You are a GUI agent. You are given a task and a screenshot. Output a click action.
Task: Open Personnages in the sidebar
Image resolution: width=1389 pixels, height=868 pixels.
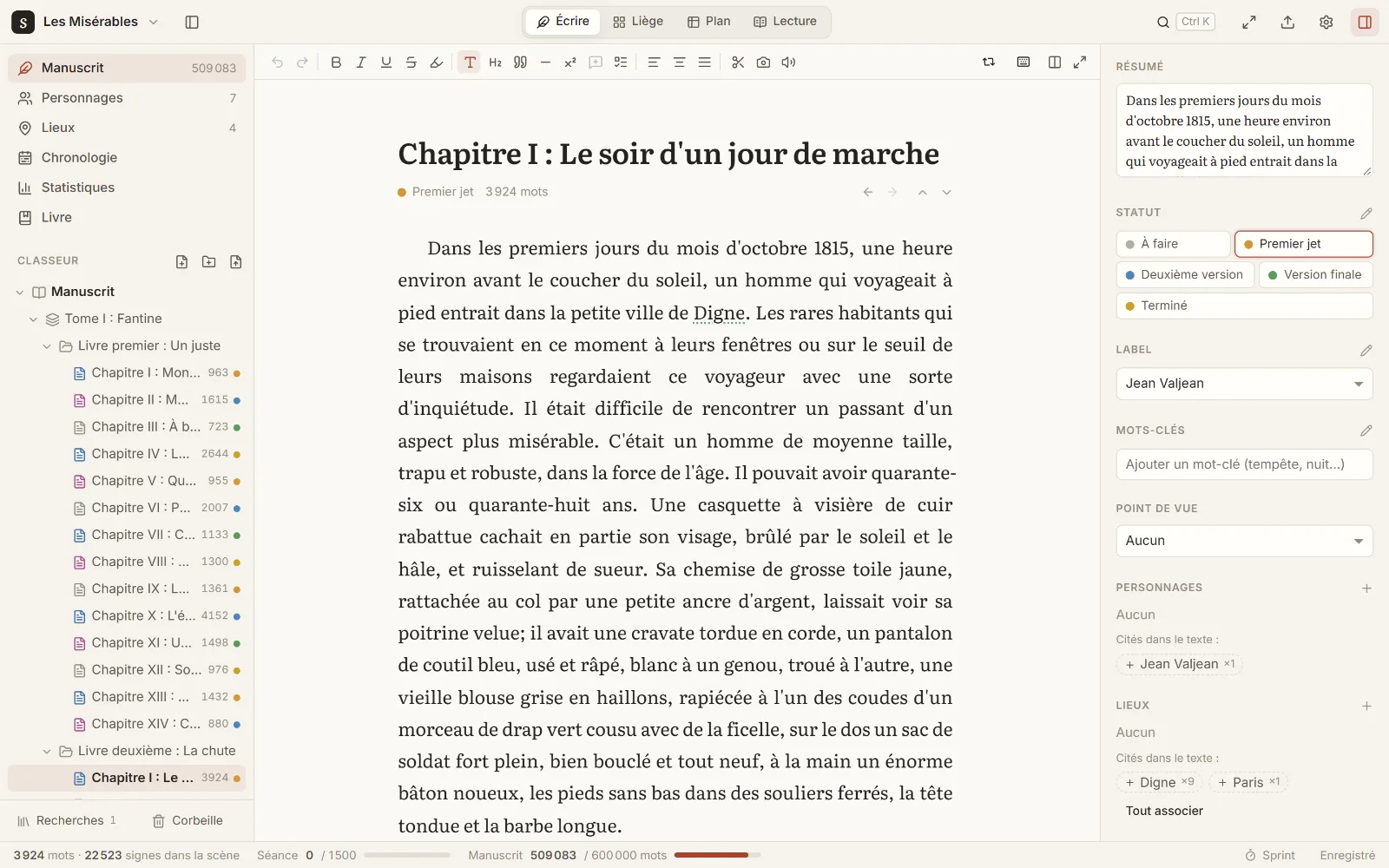[127, 98]
